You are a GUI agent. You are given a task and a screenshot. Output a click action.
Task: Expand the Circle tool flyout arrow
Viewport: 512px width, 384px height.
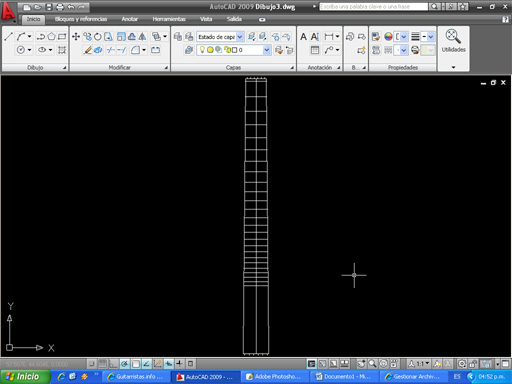pyautogui.click(x=30, y=50)
